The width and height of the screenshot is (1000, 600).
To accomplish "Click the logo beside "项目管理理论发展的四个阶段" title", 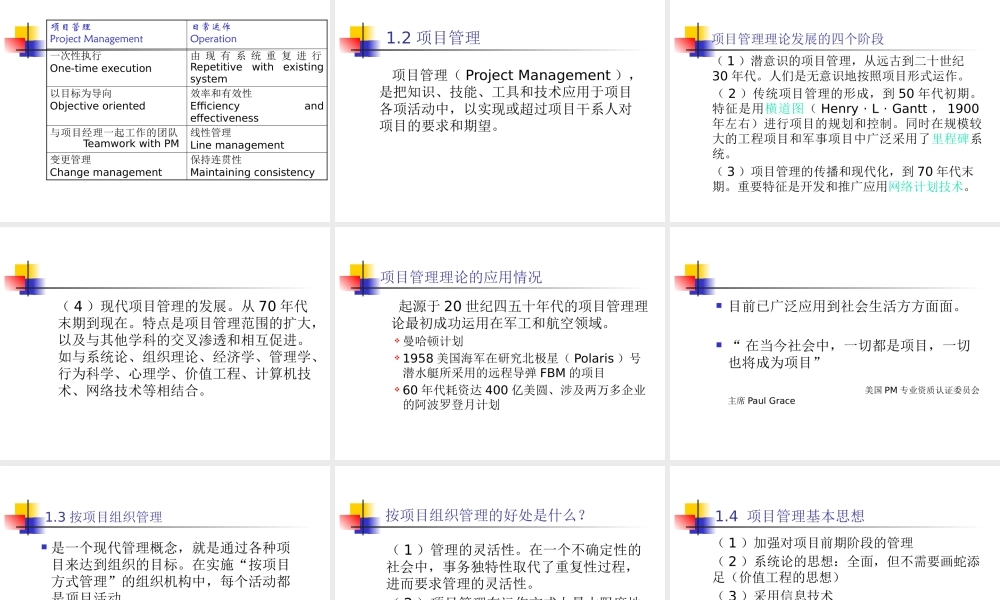I will tap(693, 40).
